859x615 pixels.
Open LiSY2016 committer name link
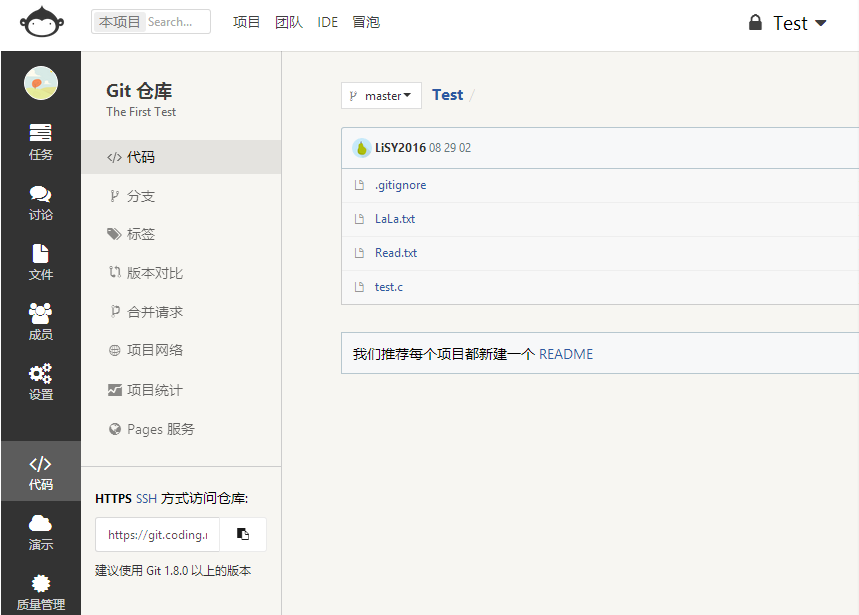tap(400, 148)
